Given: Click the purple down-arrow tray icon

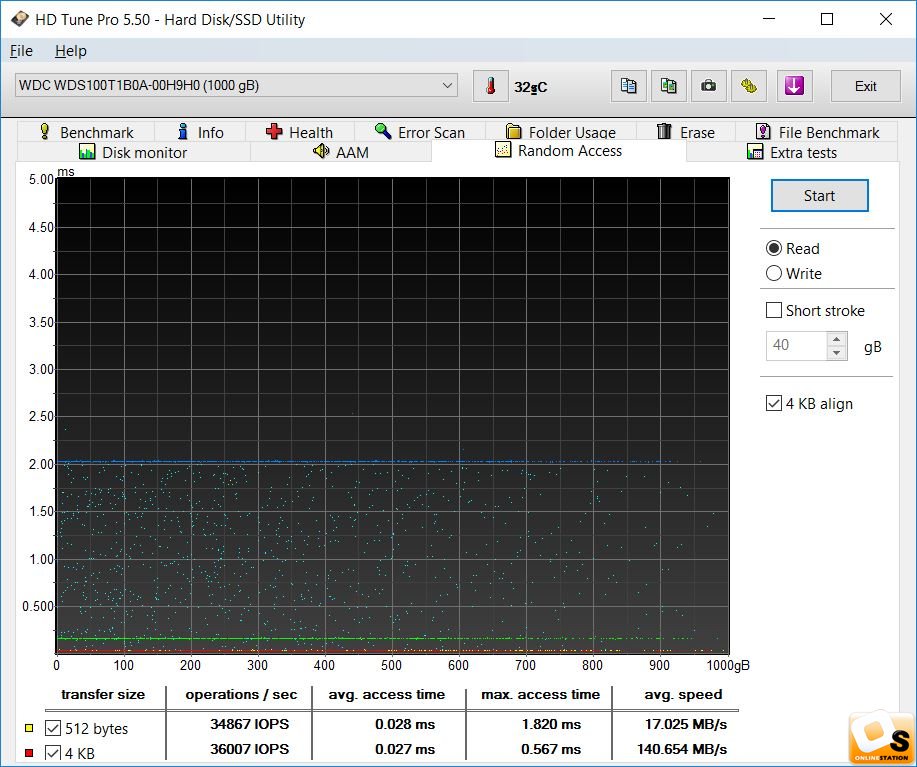Looking at the screenshot, I should (x=794, y=86).
